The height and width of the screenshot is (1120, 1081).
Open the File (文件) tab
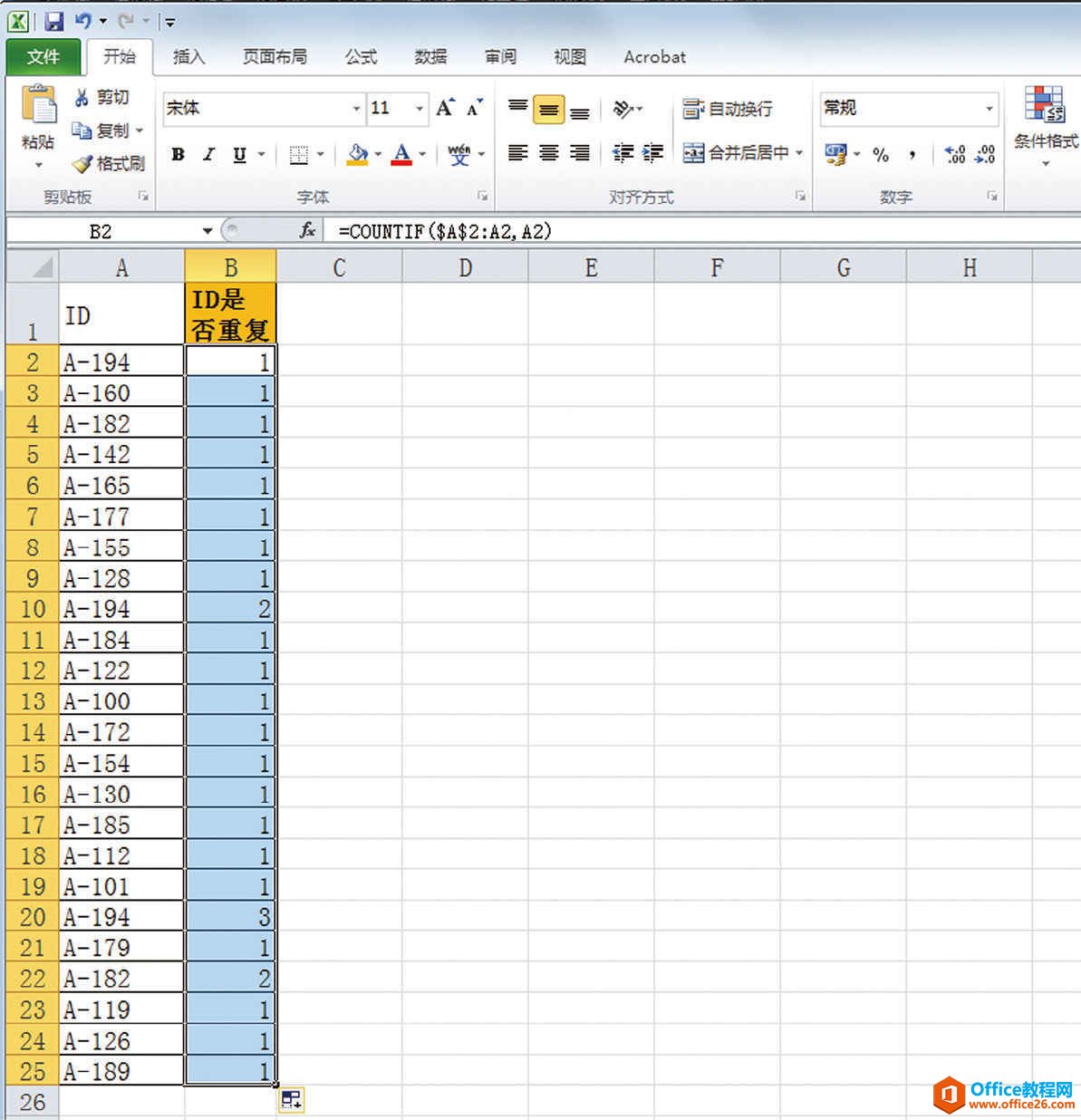43,57
